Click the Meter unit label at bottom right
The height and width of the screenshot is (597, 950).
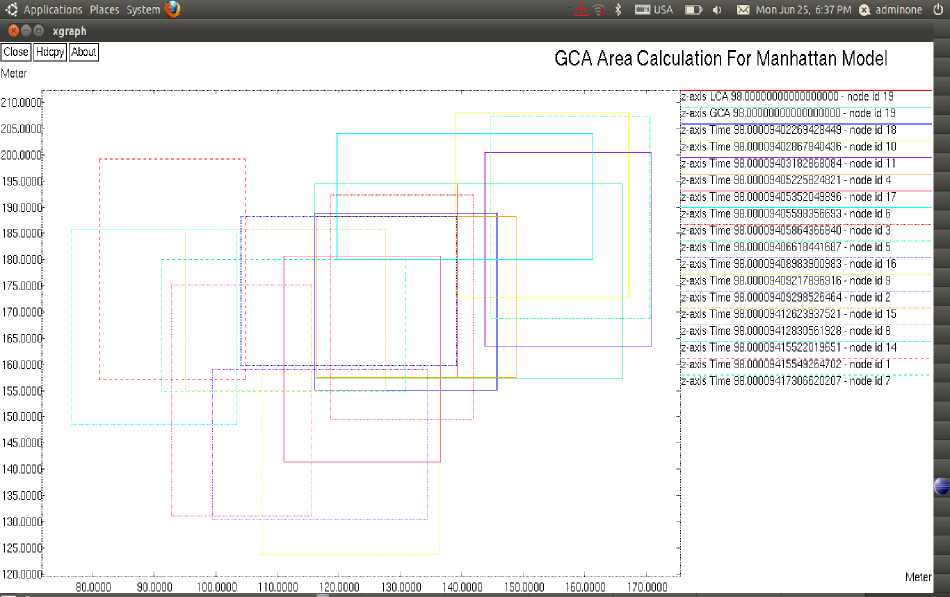tap(918, 576)
